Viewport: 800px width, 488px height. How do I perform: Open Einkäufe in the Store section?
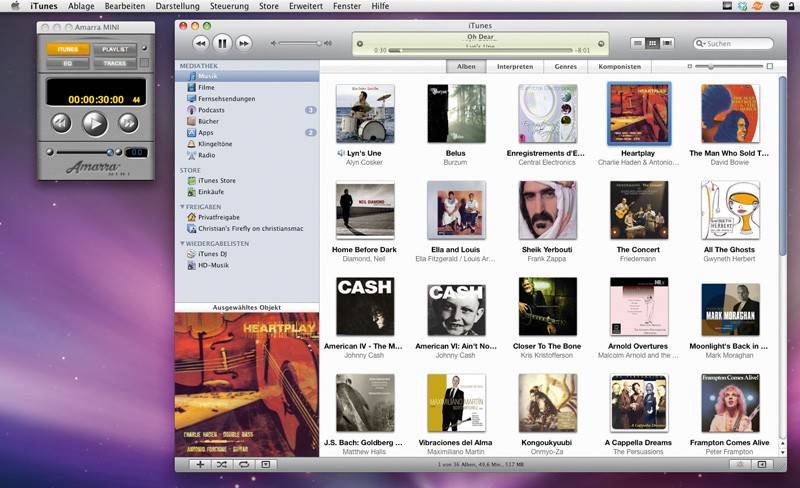point(247,192)
